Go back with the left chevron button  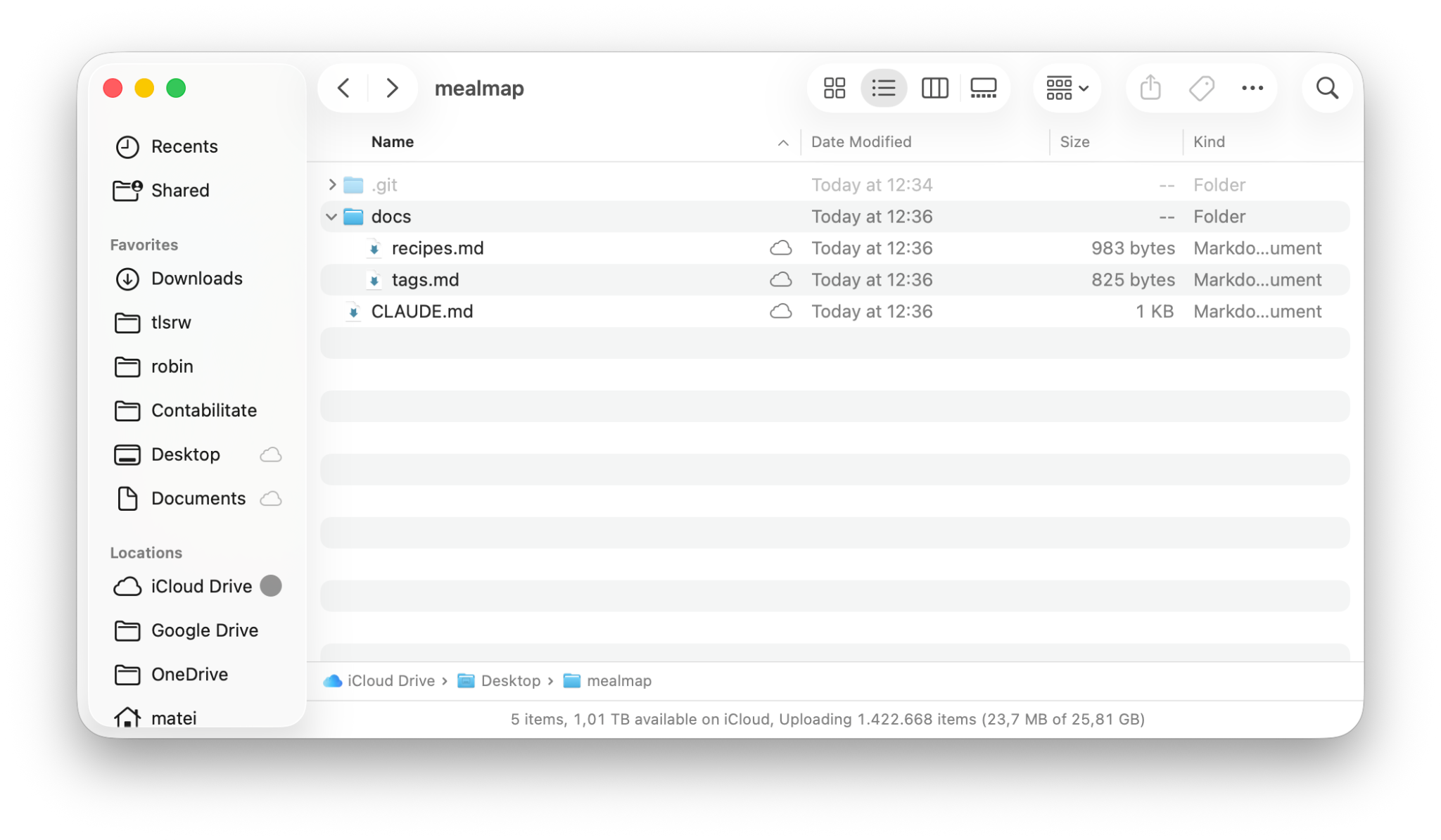343,88
